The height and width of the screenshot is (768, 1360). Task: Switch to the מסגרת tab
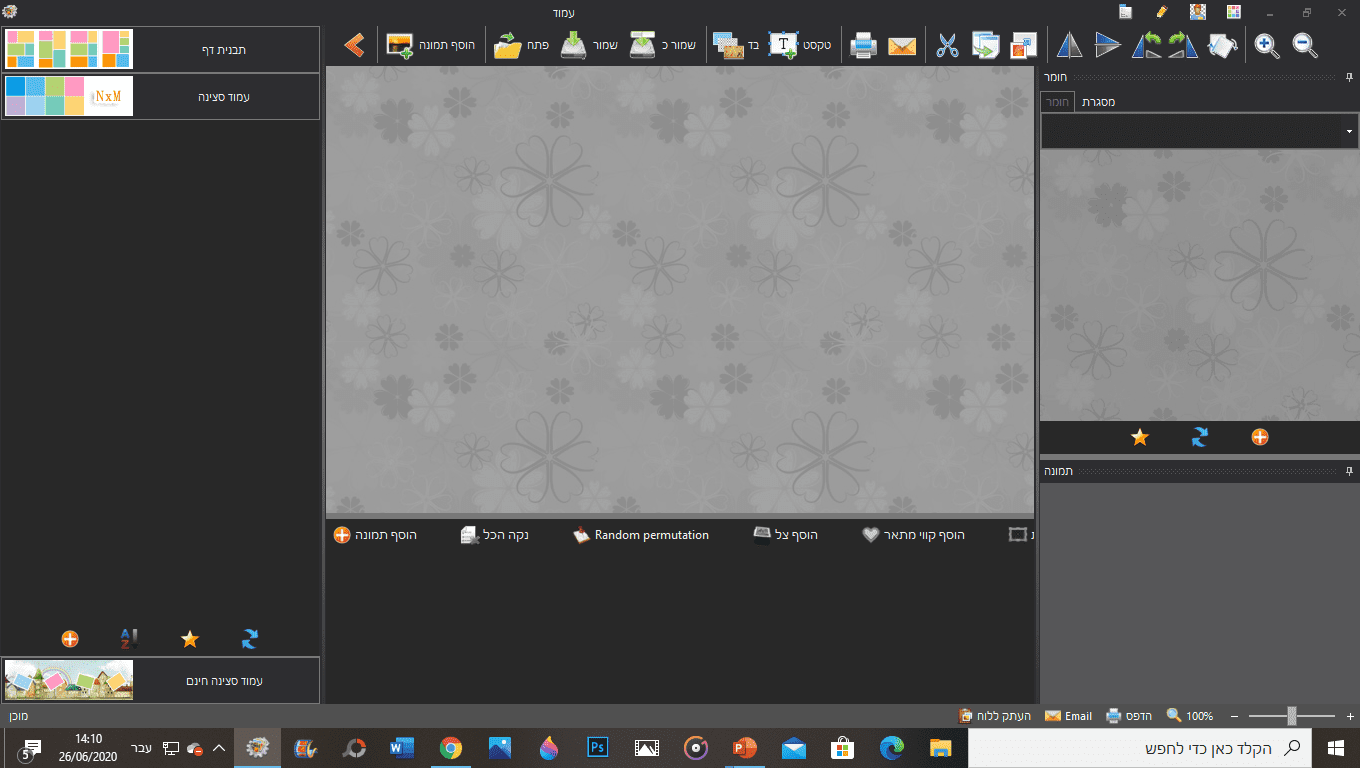click(1099, 102)
